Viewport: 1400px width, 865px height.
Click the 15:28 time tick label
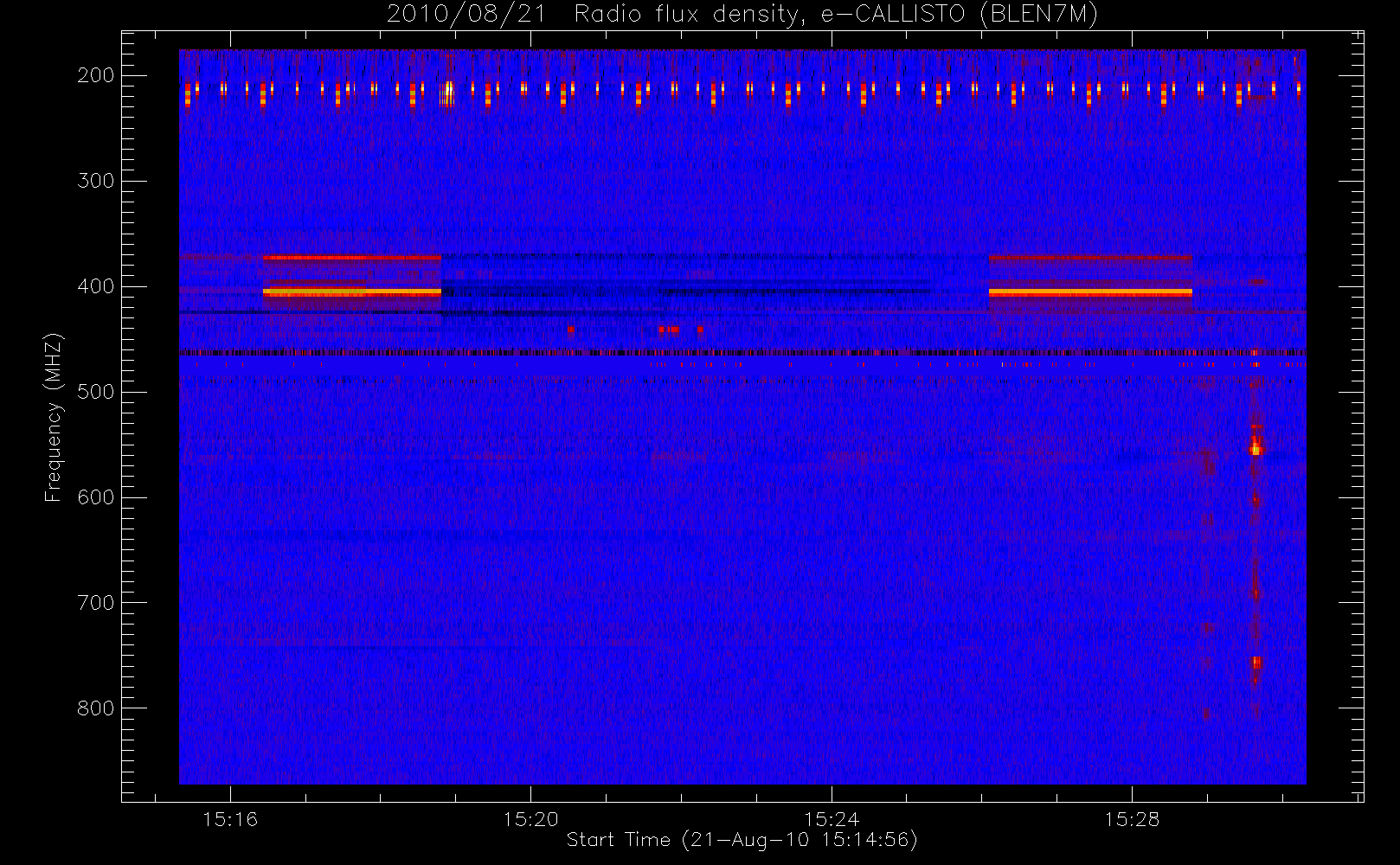(x=1131, y=818)
